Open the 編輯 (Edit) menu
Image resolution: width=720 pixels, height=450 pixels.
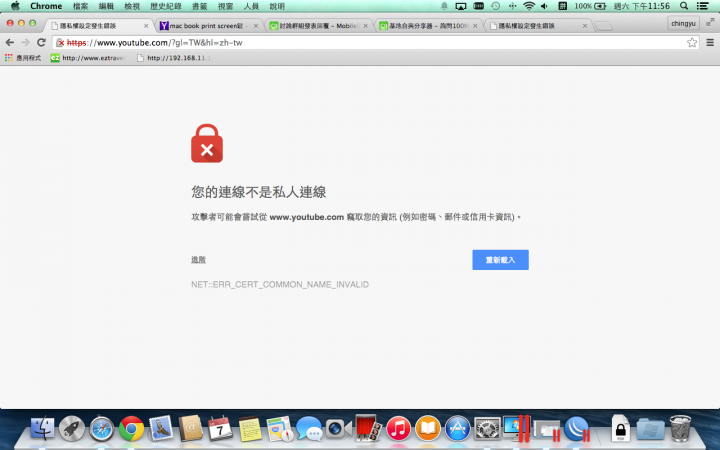[x=106, y=6]
